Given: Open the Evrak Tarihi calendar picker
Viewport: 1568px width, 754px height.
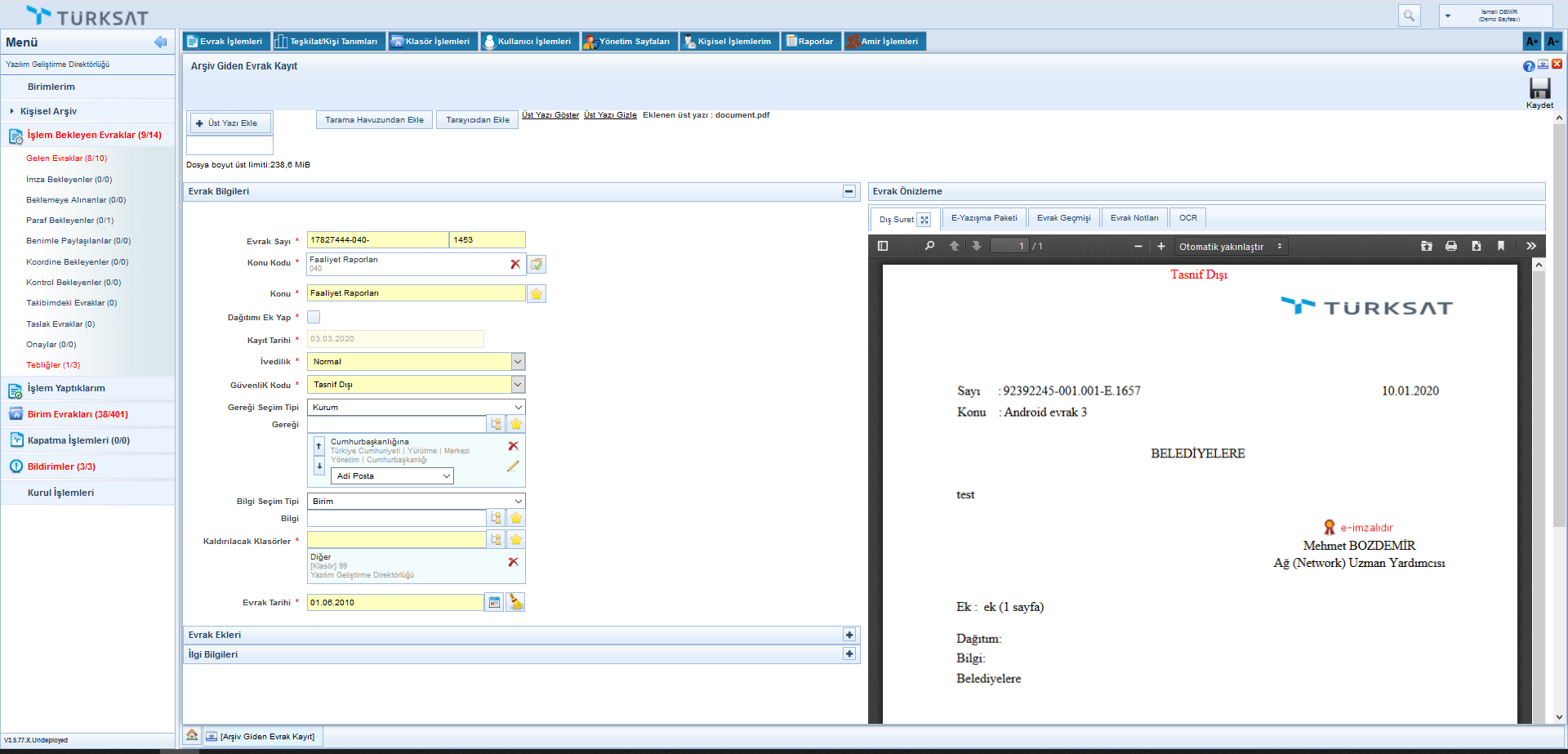Looking at the screenshot, I should (494, 602).
